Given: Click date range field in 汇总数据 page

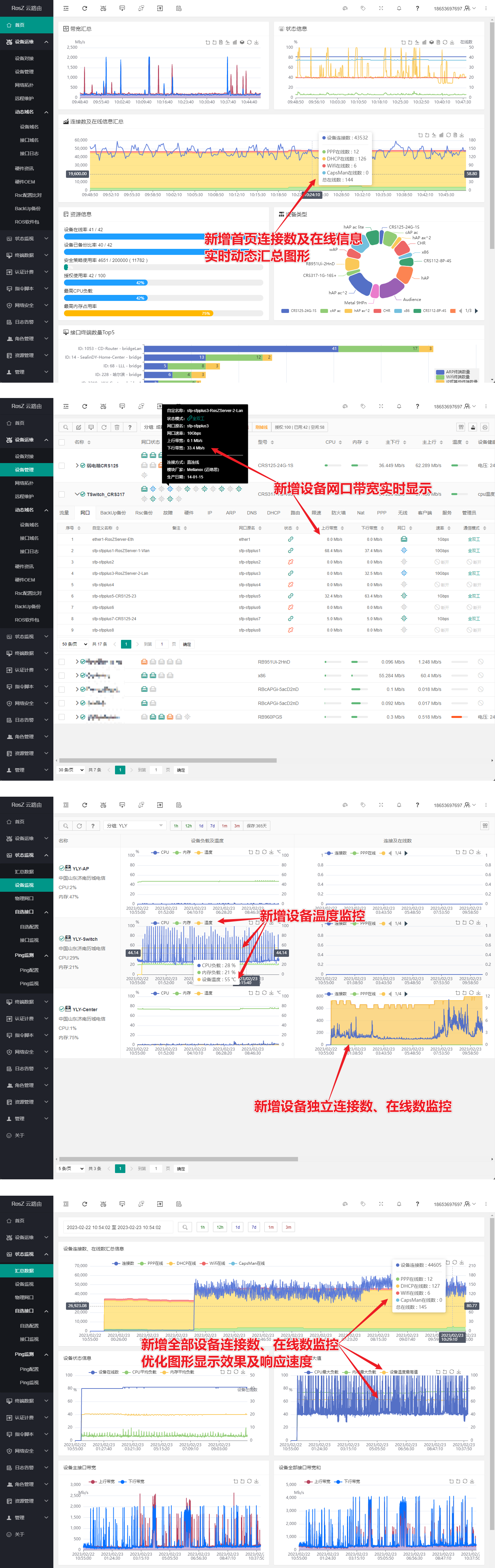Looking at the screenshot, I should click(118, 1227).
